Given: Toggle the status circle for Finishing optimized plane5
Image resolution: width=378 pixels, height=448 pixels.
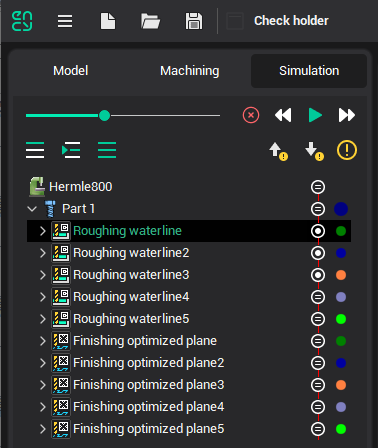Looking at the screenshot, I should [x=318, y=429].
